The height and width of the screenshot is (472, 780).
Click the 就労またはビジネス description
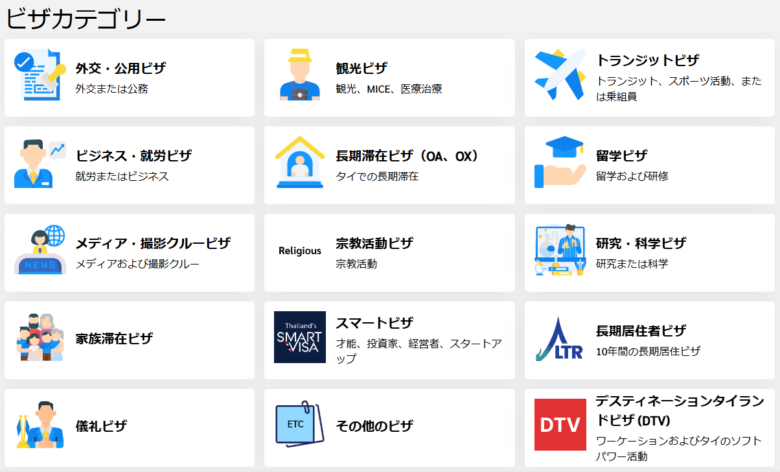122,177
